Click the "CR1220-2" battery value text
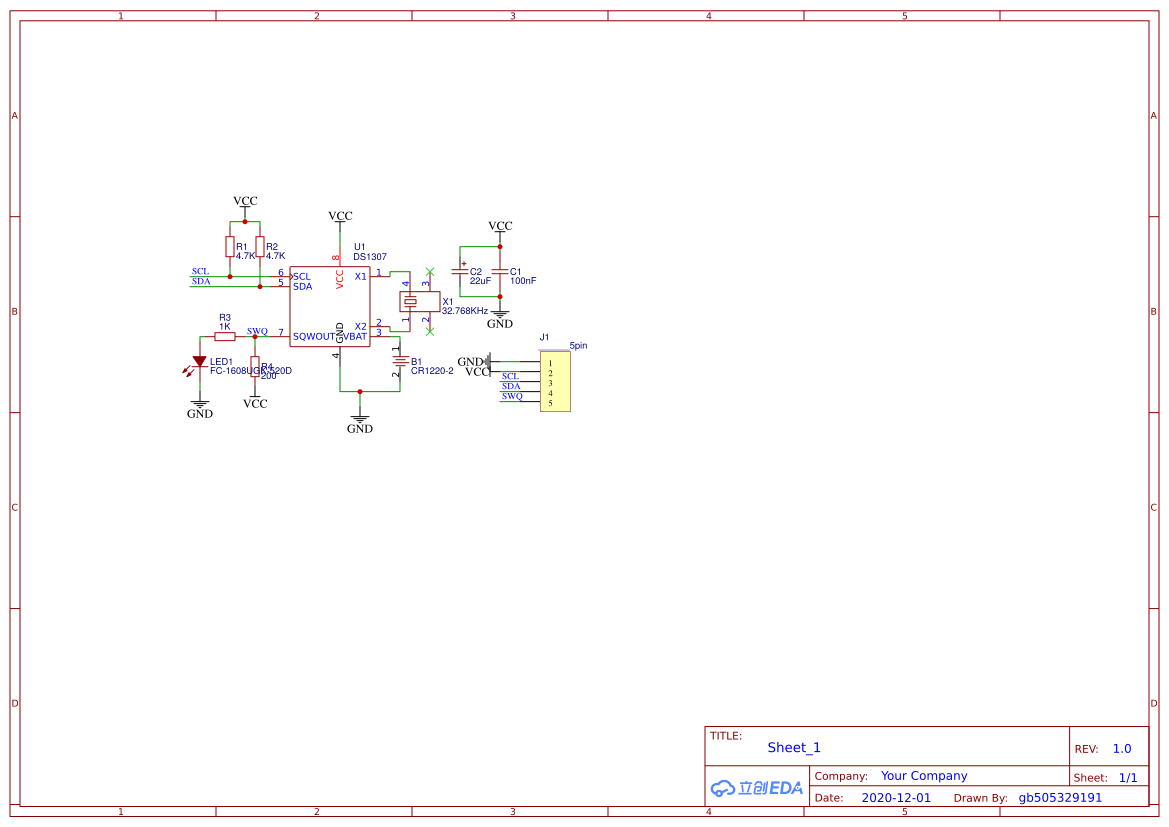This screenshot has height=827, width=1169. pyautogui.click(x=432, y=371)
